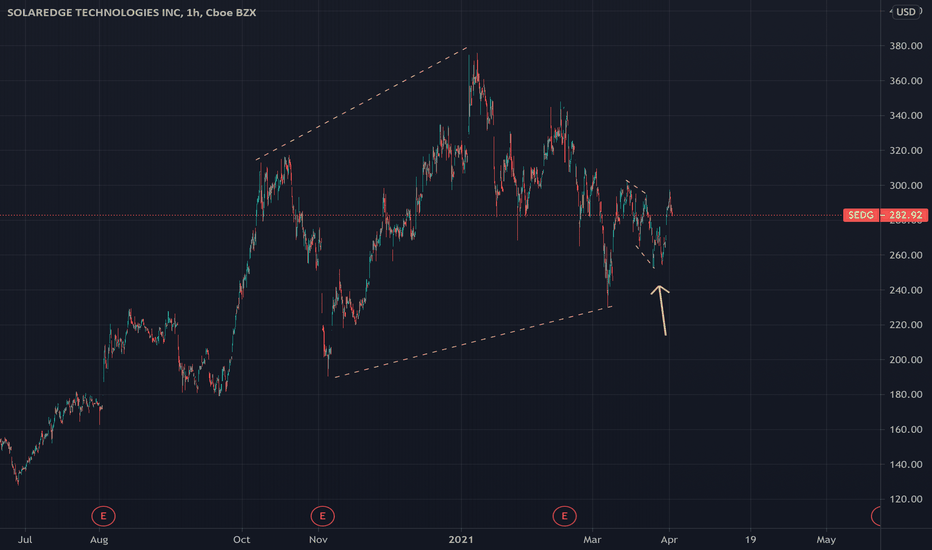Click the 360.00 price axis label
This screenshot has width=932, height=550.
[x=906, y=81]
